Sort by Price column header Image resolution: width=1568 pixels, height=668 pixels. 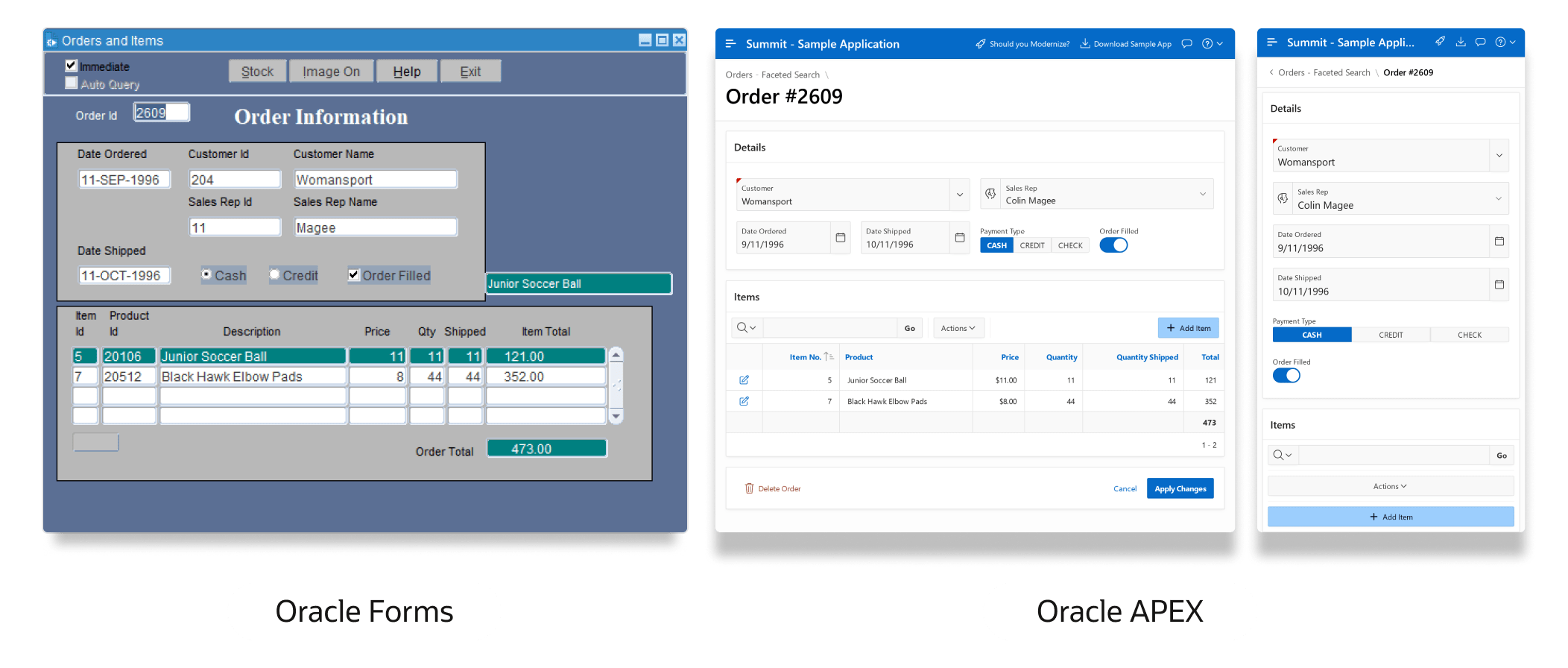click(x=1010, y=357)
